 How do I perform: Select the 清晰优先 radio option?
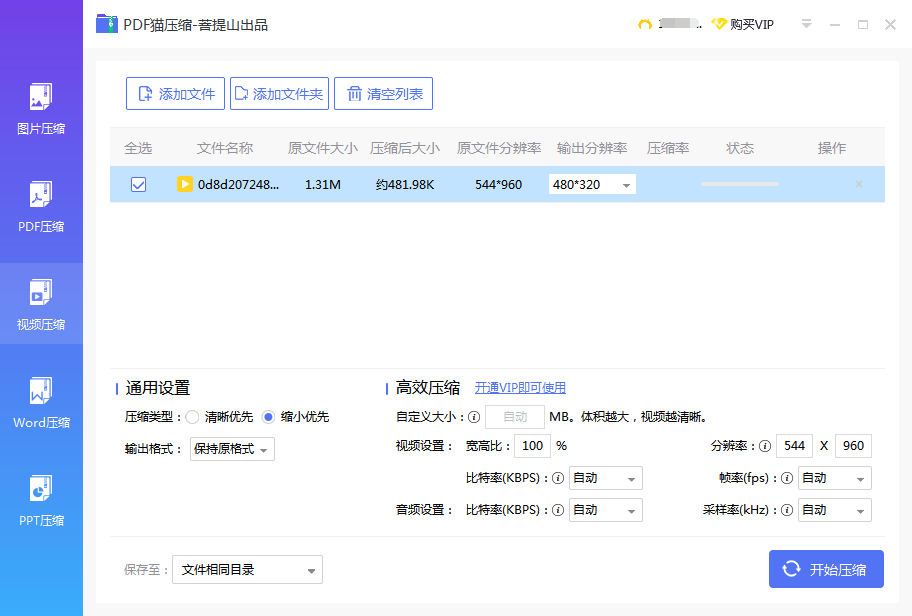click(x=192, y=417)
